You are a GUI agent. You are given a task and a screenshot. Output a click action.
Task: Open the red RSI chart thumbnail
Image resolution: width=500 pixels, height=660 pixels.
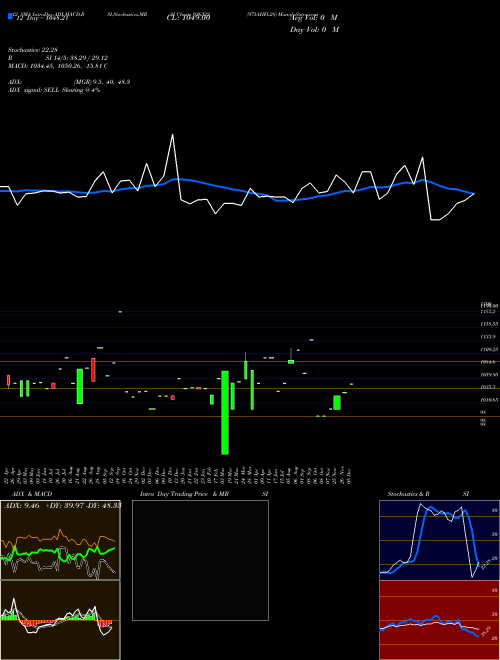pyautogui.click(x=439, y=620)
